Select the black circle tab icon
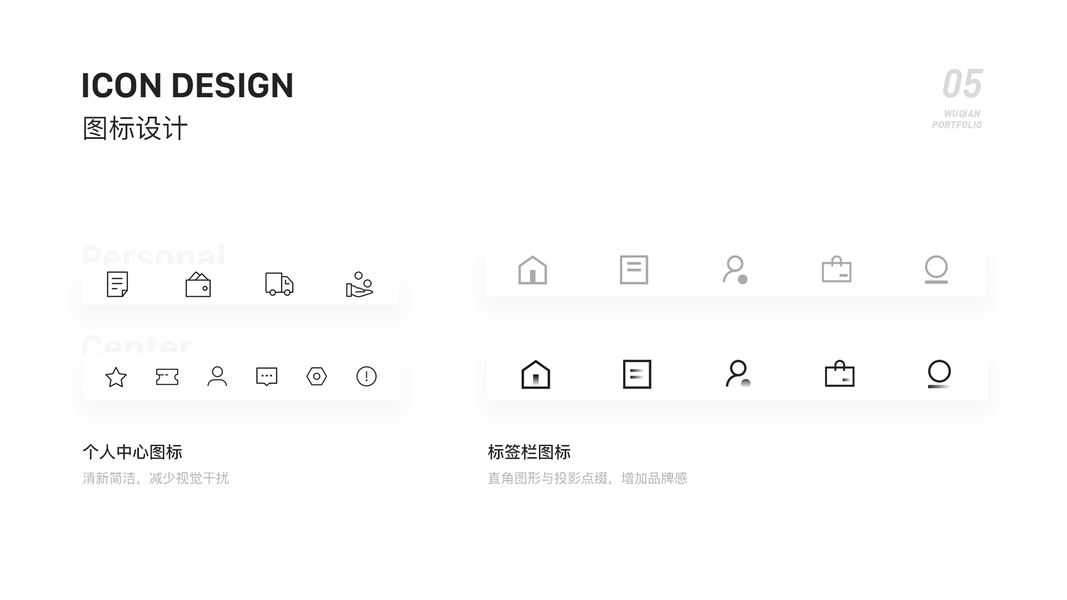The height and width of the screenshot is (600, 1067). pos(939,373)
